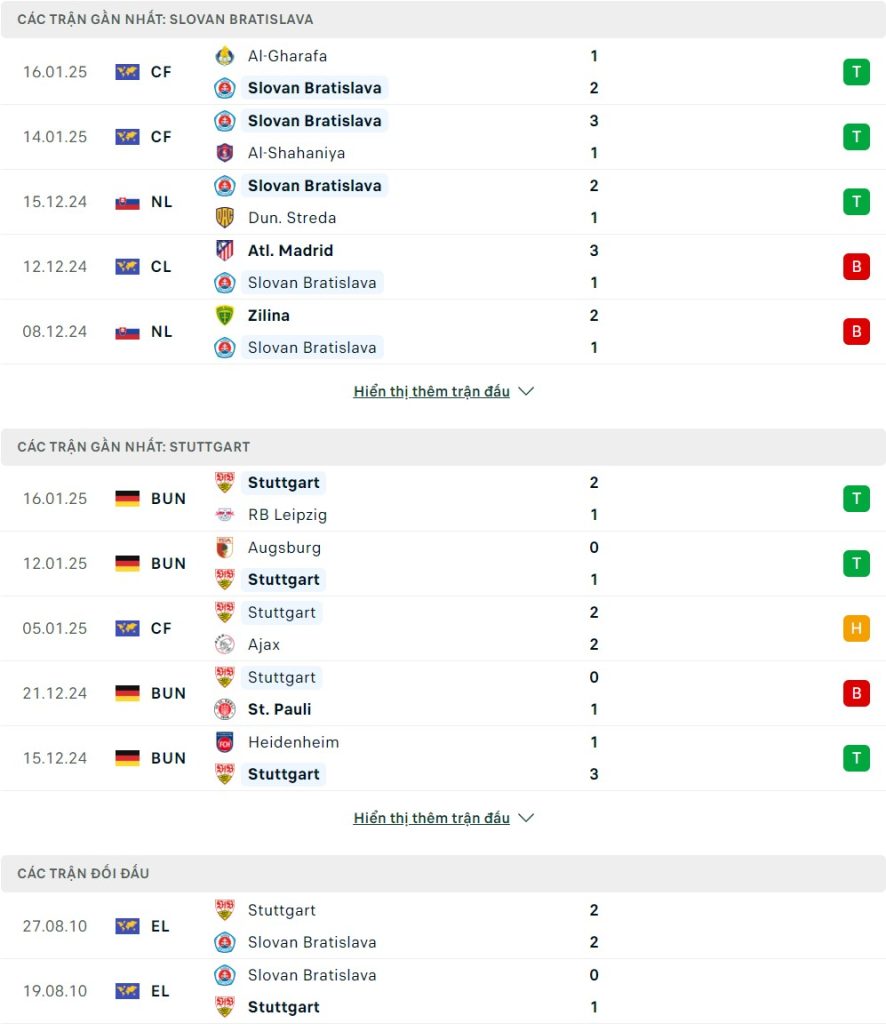886x1024 pixels.
Task: Click the Atl. Madrid club crest
Action: [225, 251]
